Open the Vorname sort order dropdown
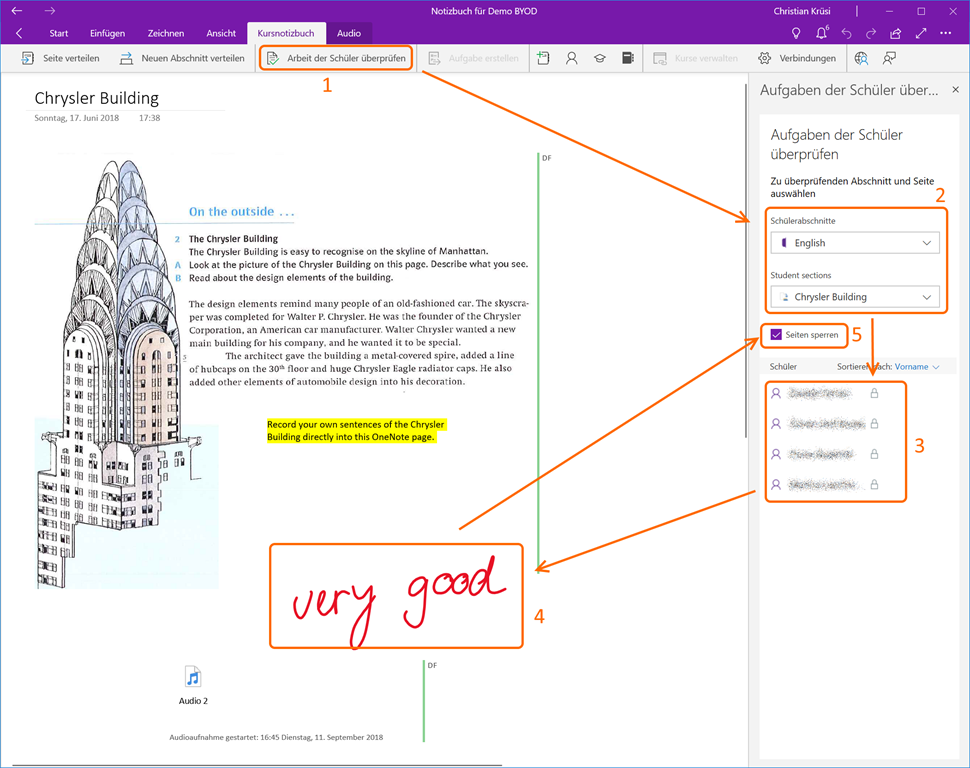970x768 pixels. click(917, 367)
